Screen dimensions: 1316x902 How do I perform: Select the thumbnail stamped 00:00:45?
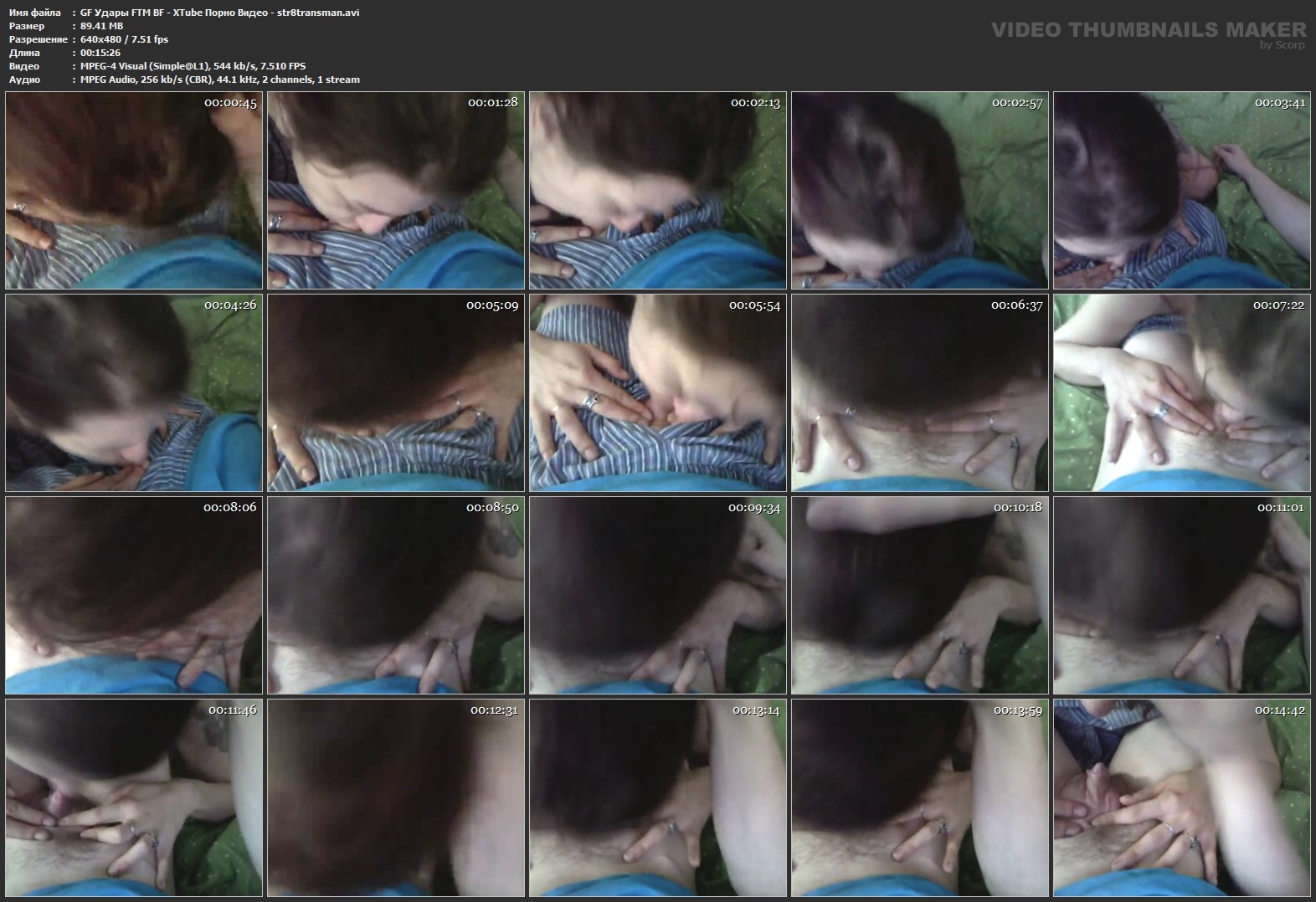(134, 191)
